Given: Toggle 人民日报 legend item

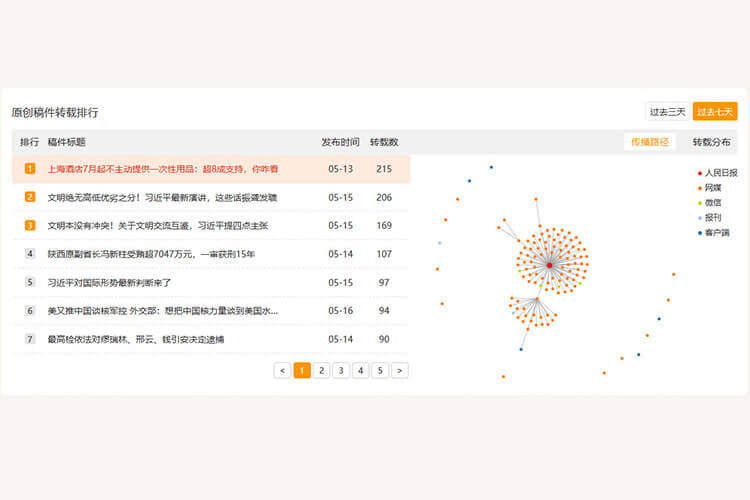Looking at the screenshot, I should pos(716,173).
